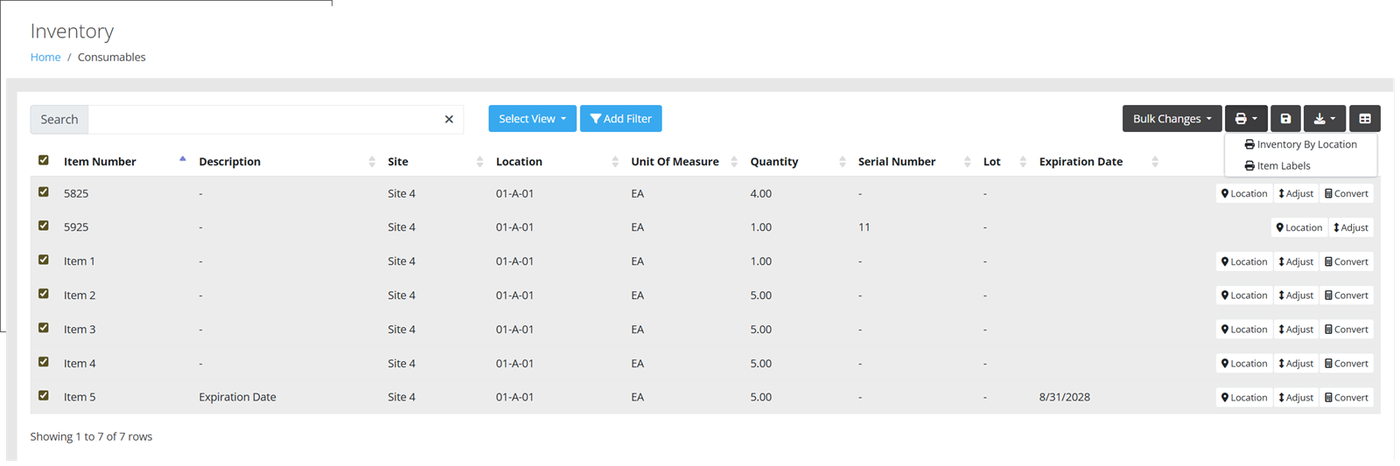This screenshot has width=1400, height=466.
Task: Uncheck the checkbox for Item 5
Action: (43, 396)
